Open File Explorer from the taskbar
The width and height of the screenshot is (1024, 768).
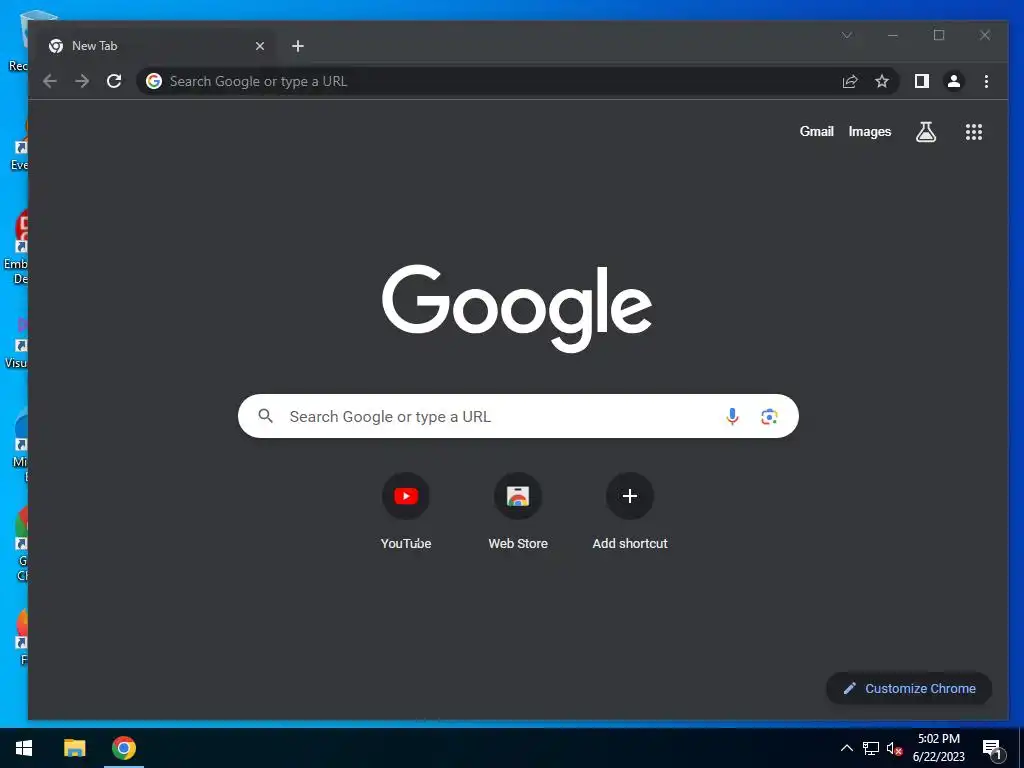click(74, 748)
